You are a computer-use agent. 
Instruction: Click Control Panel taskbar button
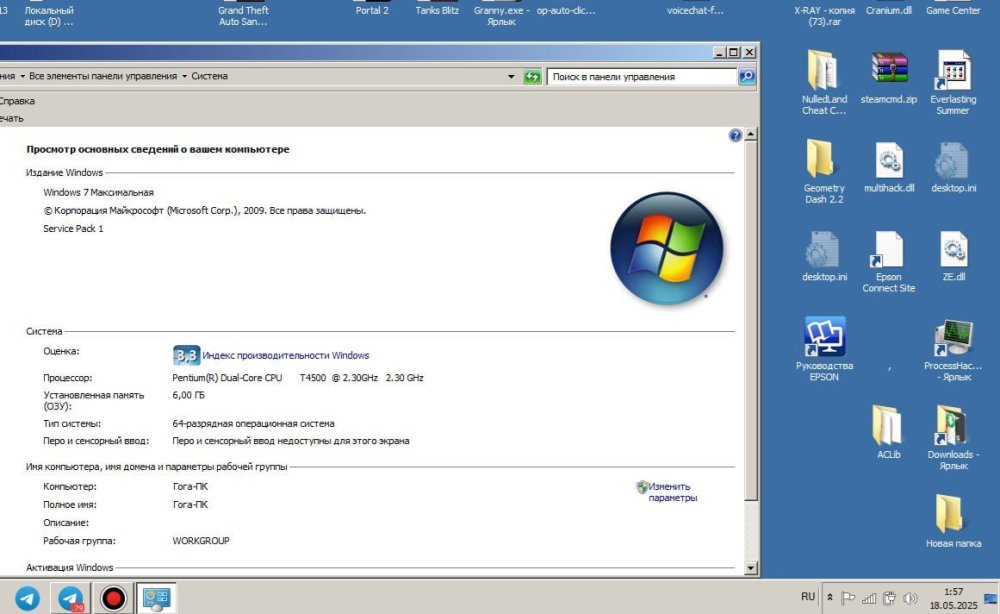(x=156, y=598)
